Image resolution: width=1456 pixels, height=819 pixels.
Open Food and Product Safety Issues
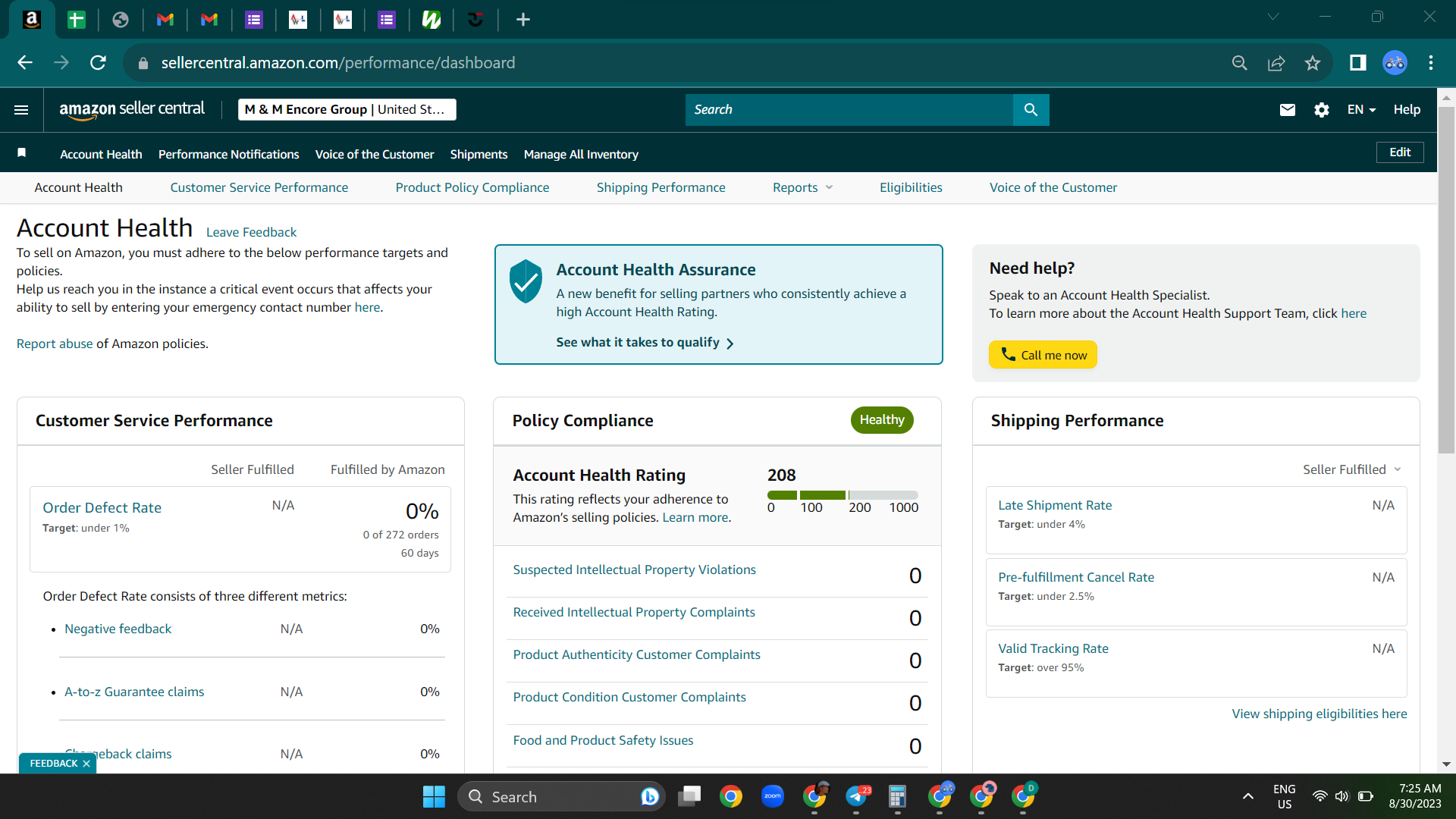point(603,740)
